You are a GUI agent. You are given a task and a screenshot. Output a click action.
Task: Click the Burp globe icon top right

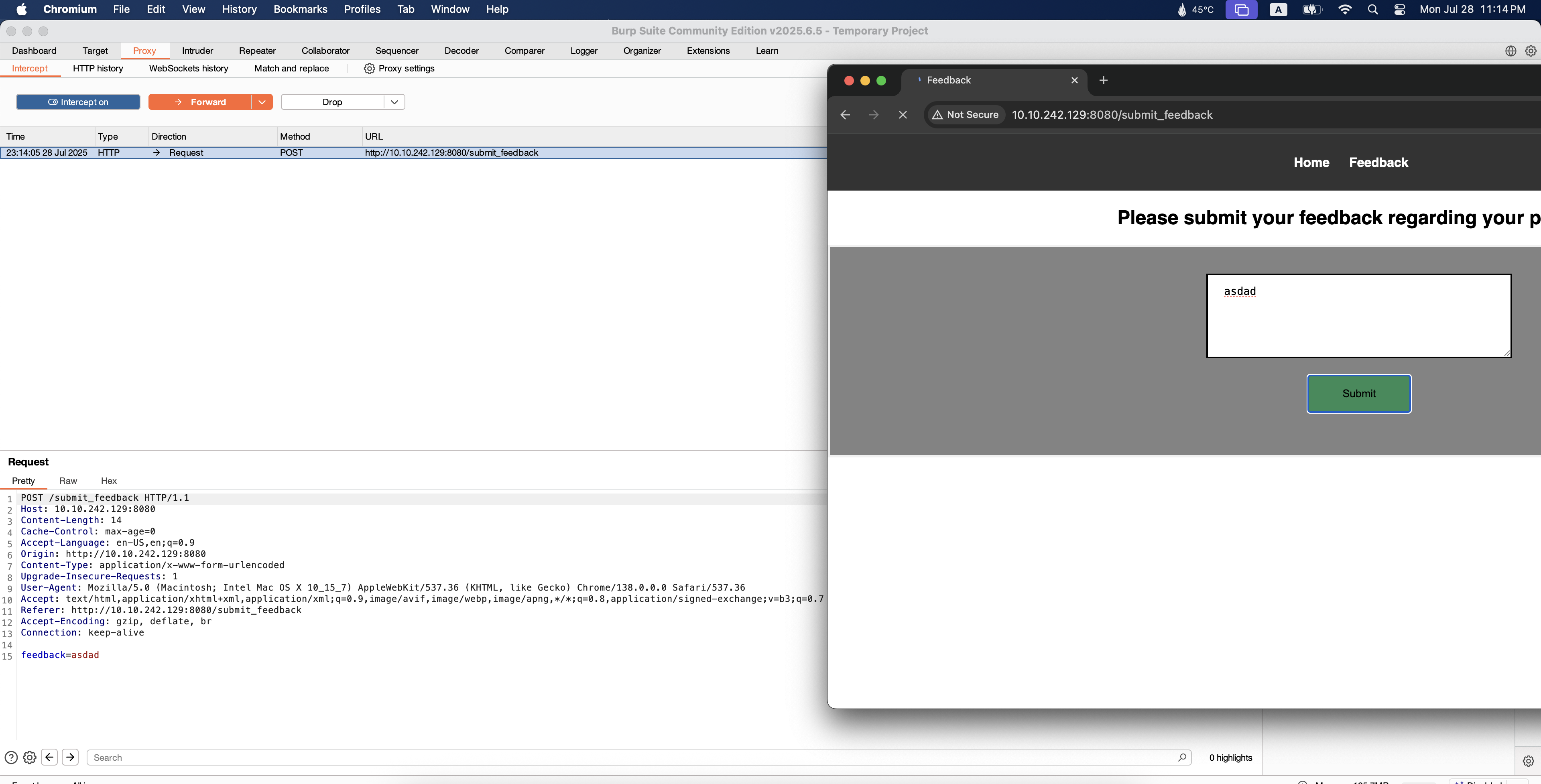(x=1511, y=51)
